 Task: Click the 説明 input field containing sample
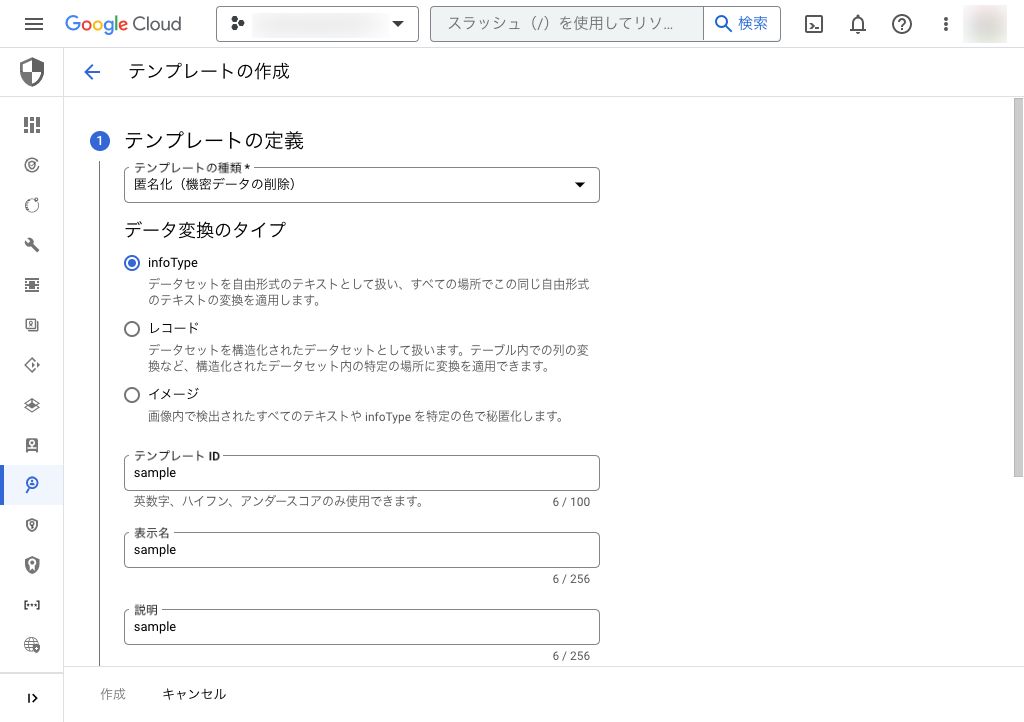pyautogui.click(x=361, y=627)
